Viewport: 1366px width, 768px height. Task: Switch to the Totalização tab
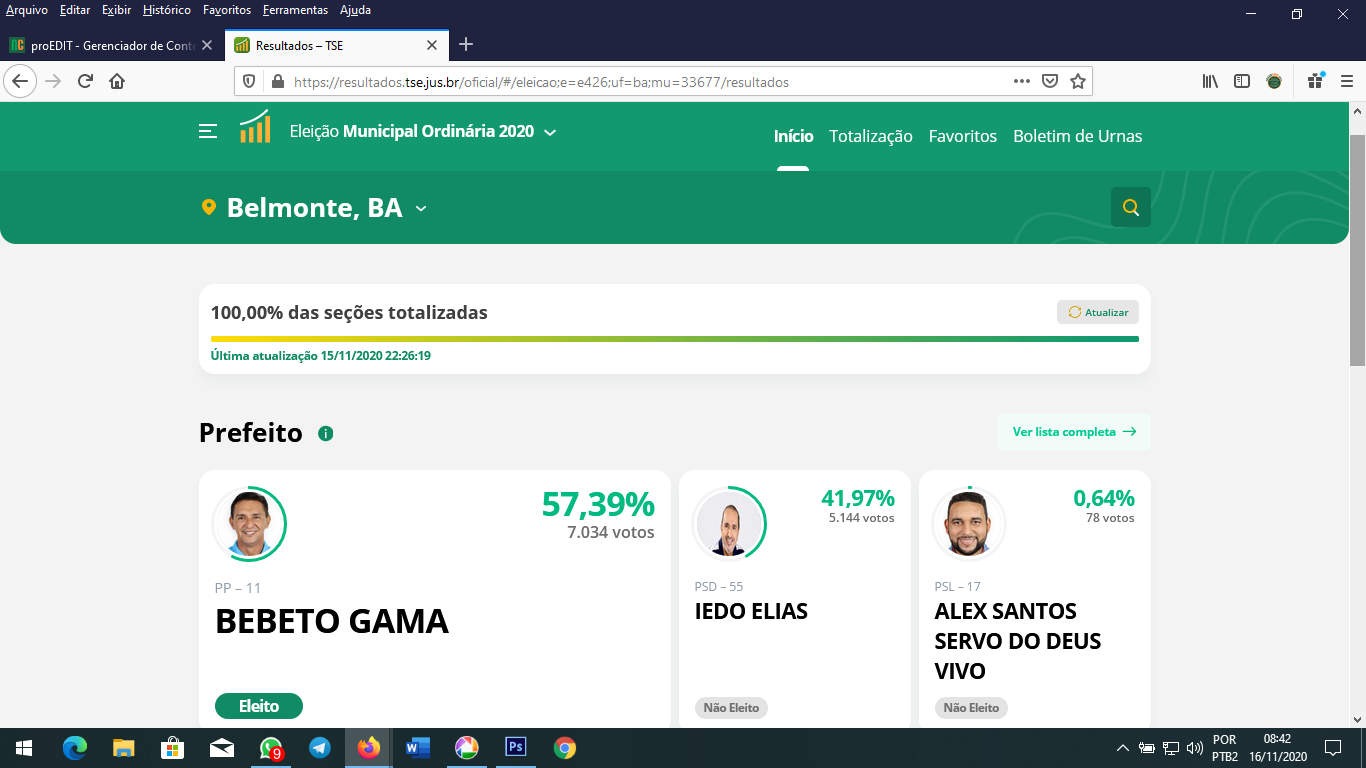coord(870,136)
